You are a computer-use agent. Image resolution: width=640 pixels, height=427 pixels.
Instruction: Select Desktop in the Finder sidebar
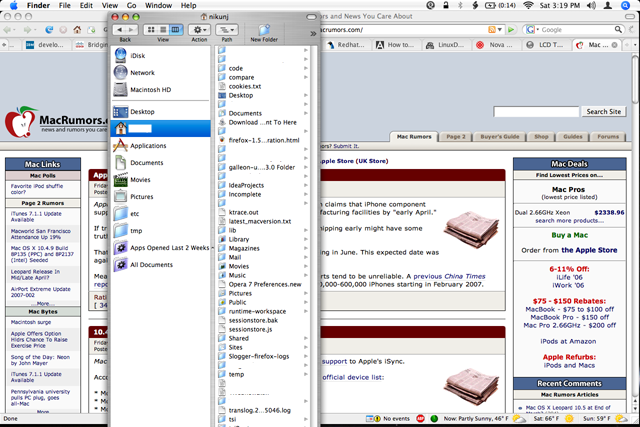click(142, 111)
